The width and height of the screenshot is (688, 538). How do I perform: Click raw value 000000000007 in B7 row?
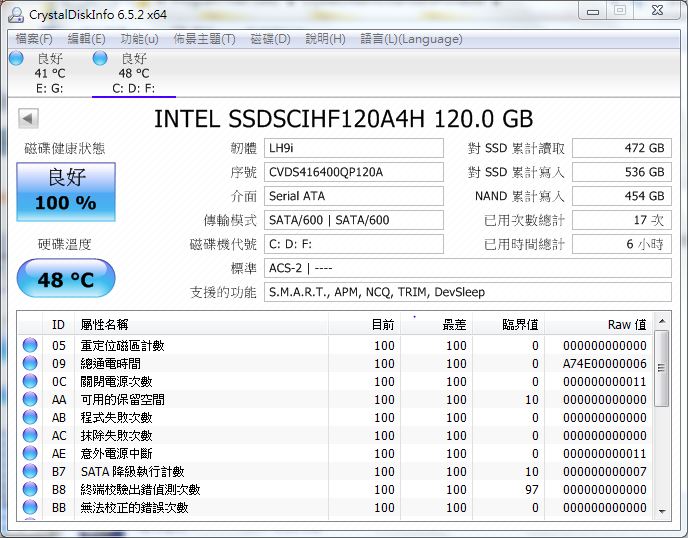tap(605, 471)
